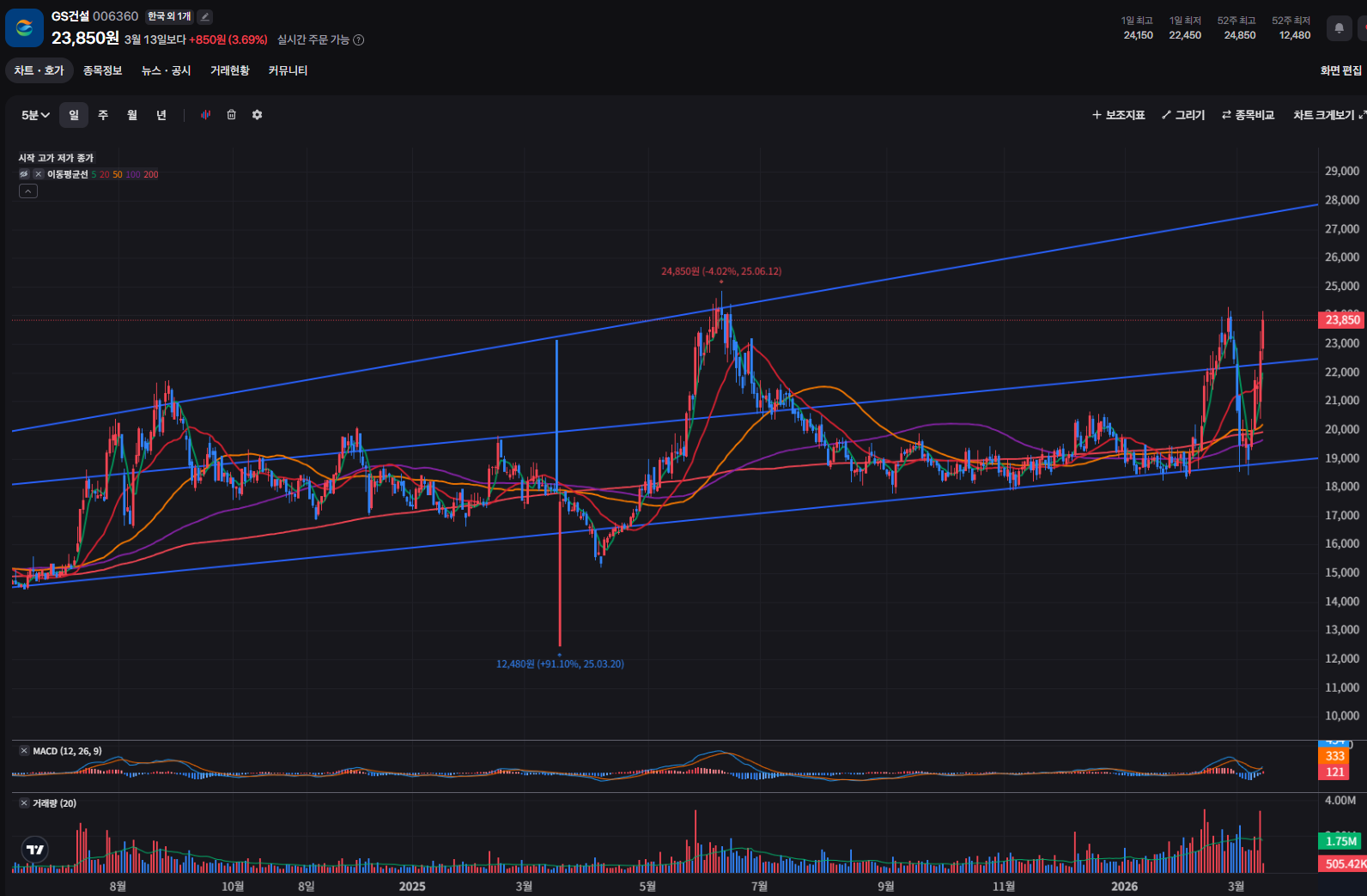Click the 2026 label on time axis
This screenshot has height=896, width=1367.
pyautogui.click(x=1124, y=887)
